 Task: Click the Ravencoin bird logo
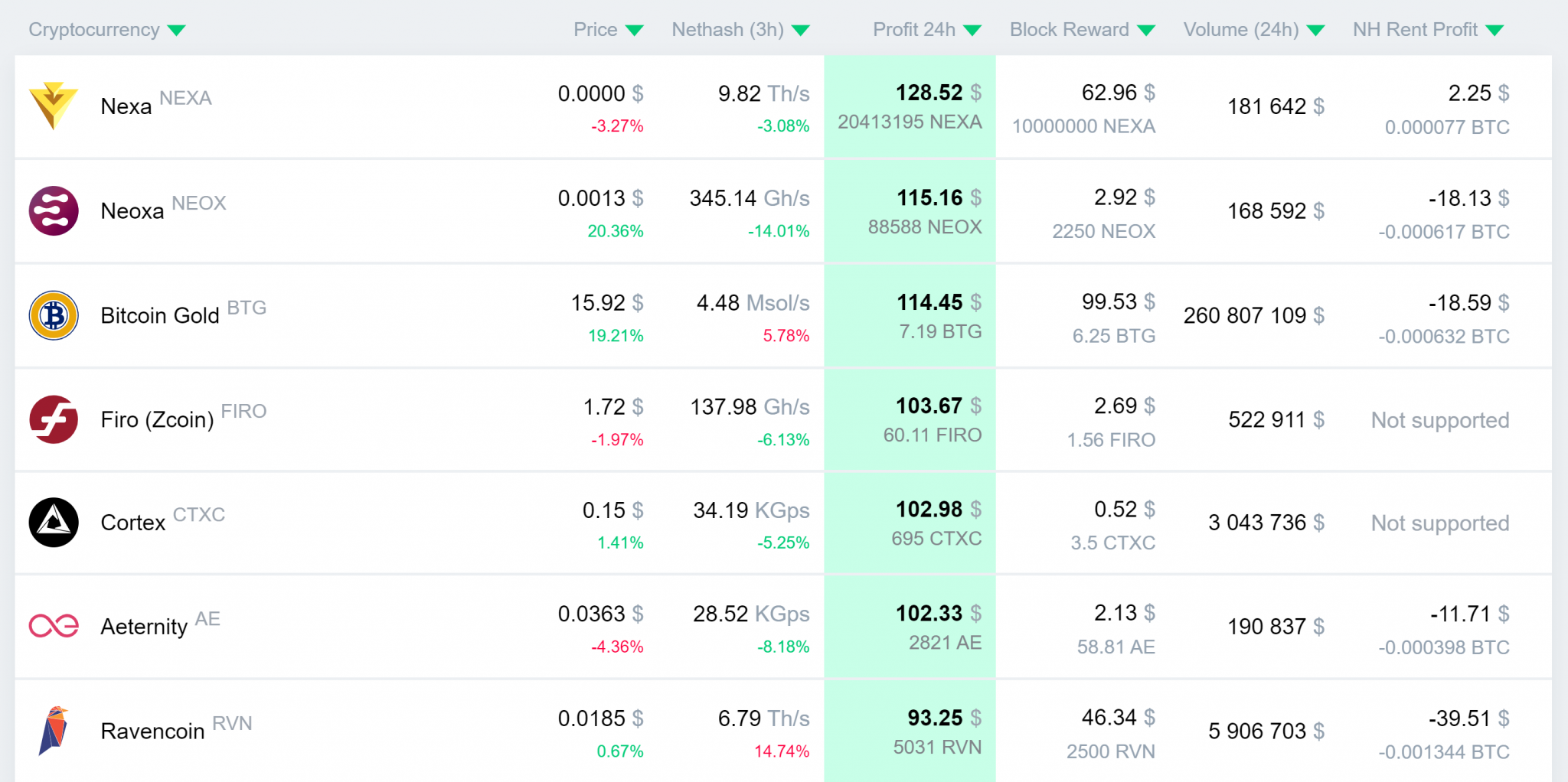(53, 731)
